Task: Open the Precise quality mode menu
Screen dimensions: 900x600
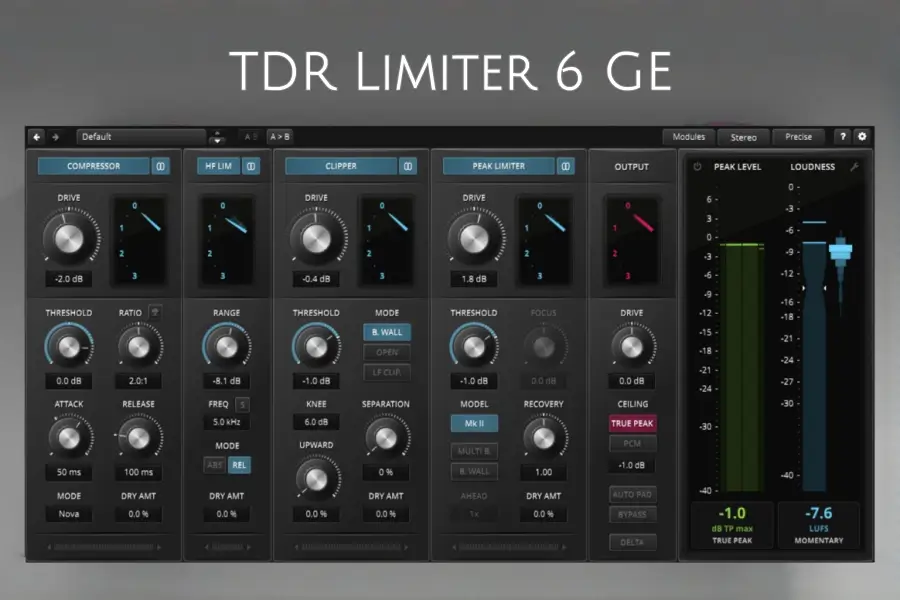Action: pyautogui.click(x=798, y=137)
